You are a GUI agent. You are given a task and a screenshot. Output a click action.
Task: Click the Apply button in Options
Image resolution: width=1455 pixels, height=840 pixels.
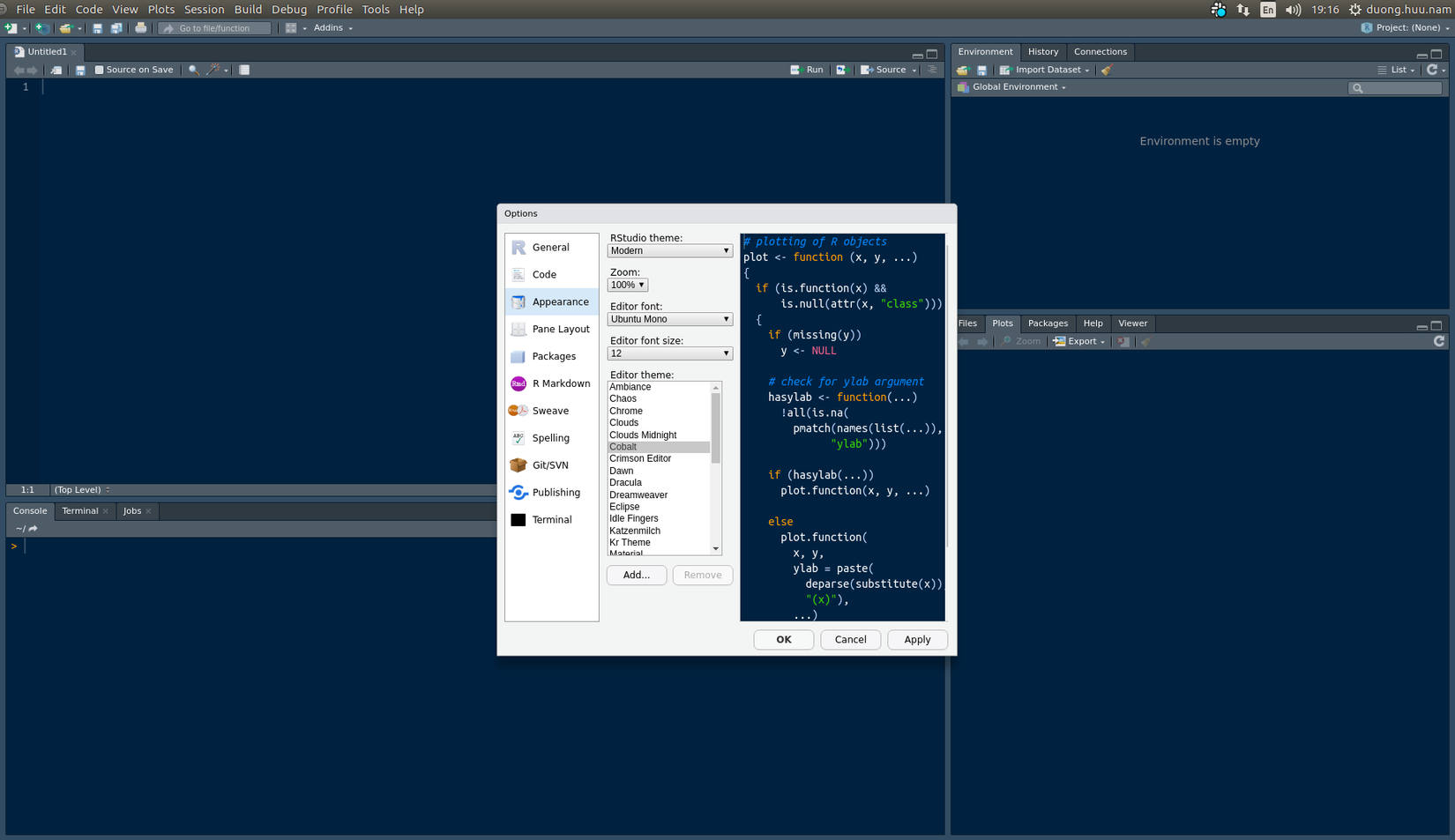tap(917, 639)
